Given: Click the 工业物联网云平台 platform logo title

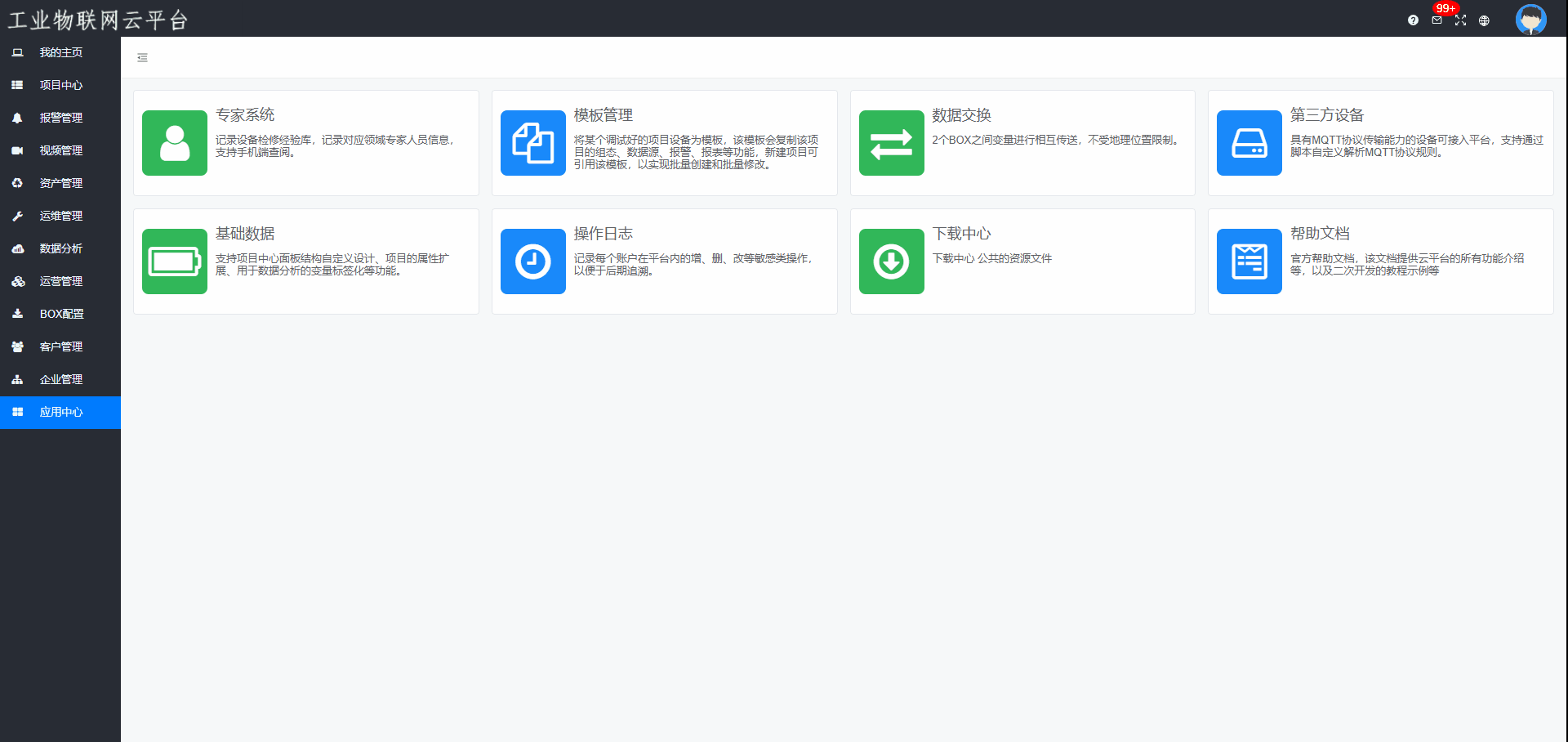Looking at the screenshot, I should [98, 20].
